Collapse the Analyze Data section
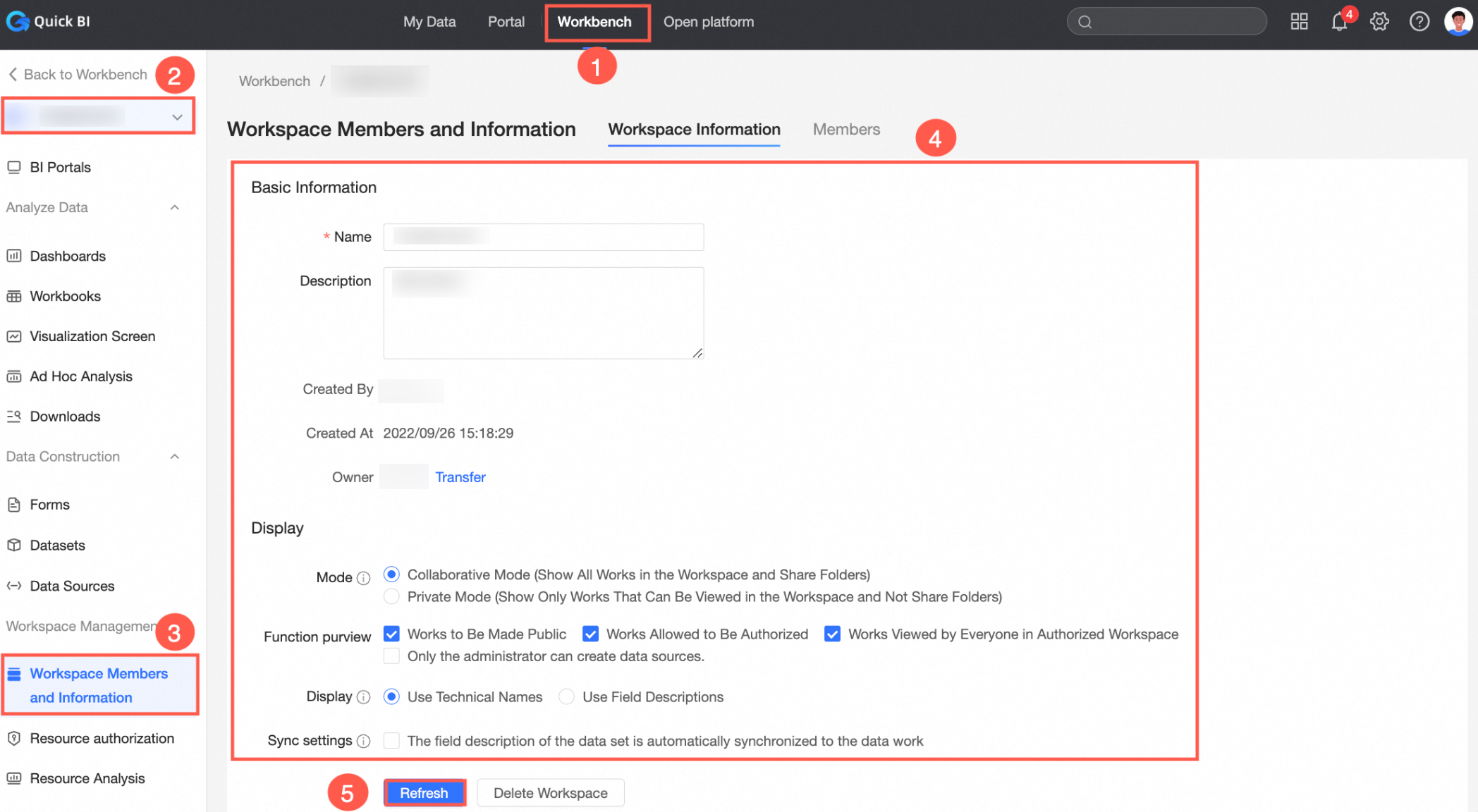Screen dimensions: 1478x812 (175, 207)
